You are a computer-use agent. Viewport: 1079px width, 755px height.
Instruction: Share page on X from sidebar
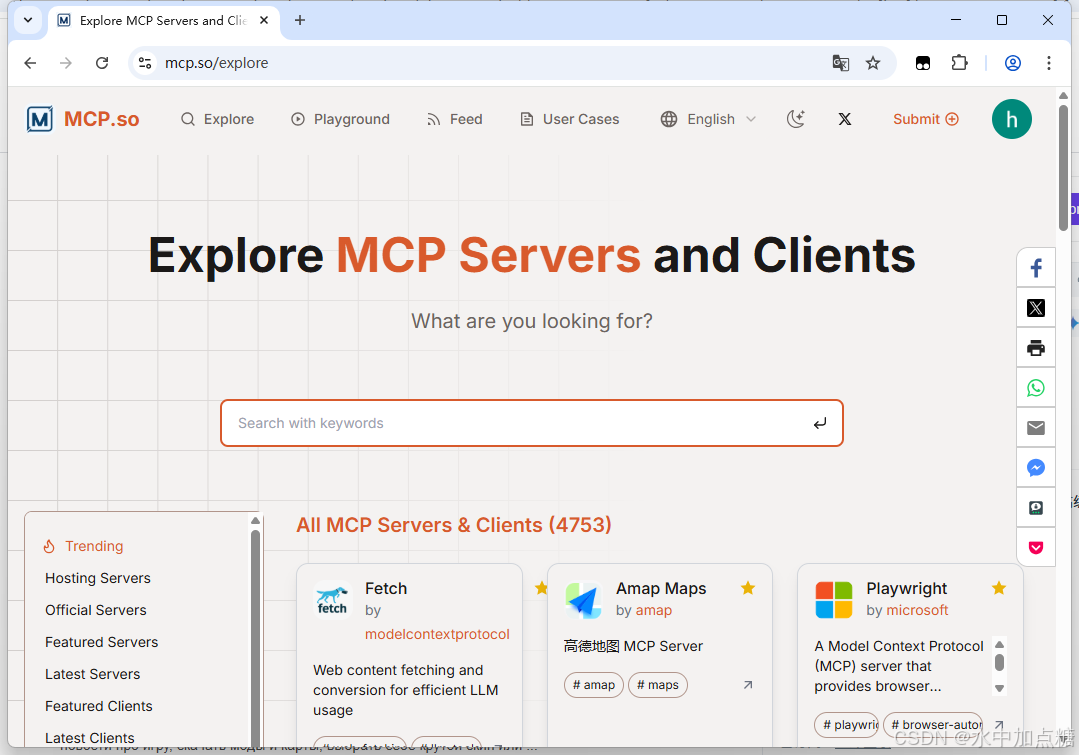1036,308
